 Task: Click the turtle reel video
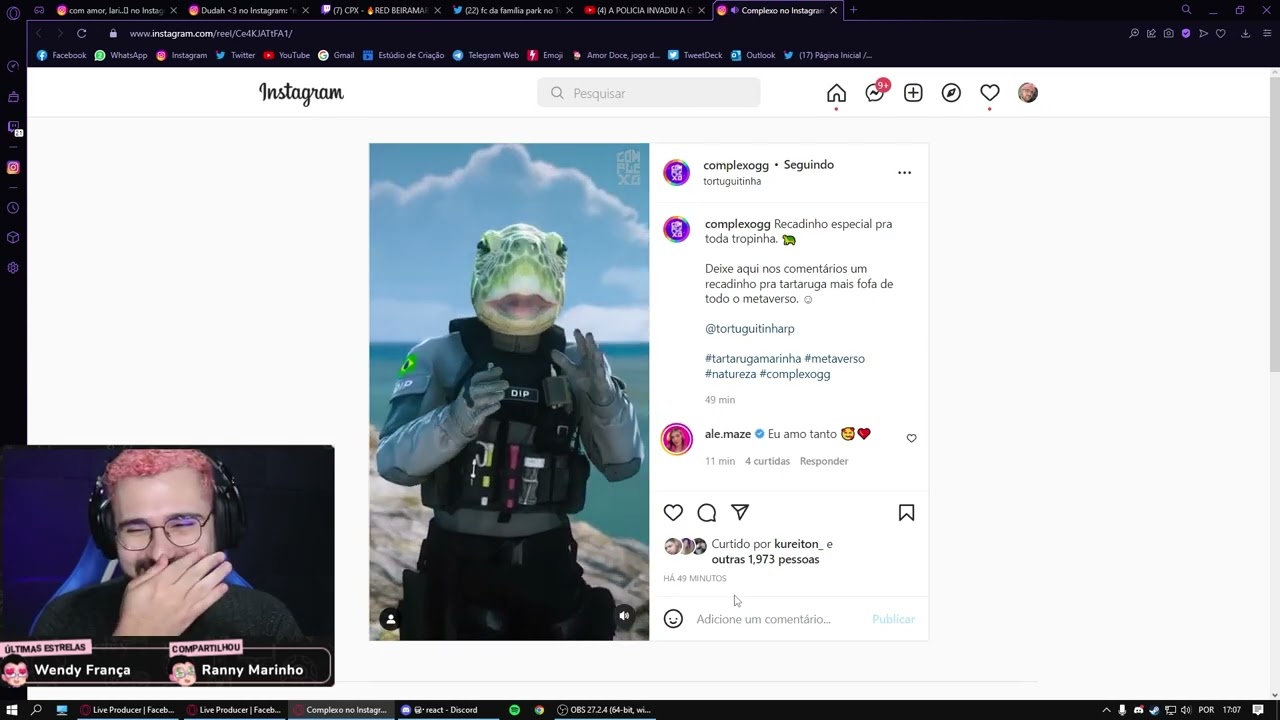(509, 392)
